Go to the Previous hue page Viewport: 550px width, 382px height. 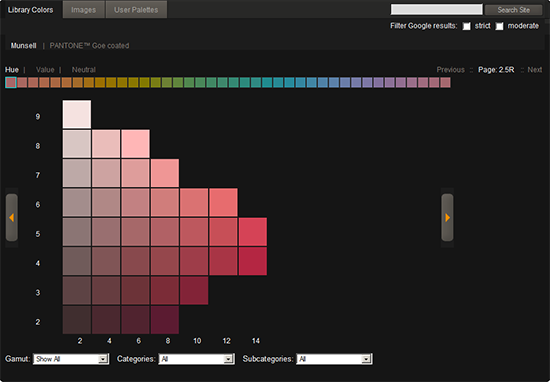pyautogui.click(x=450, y=70)
